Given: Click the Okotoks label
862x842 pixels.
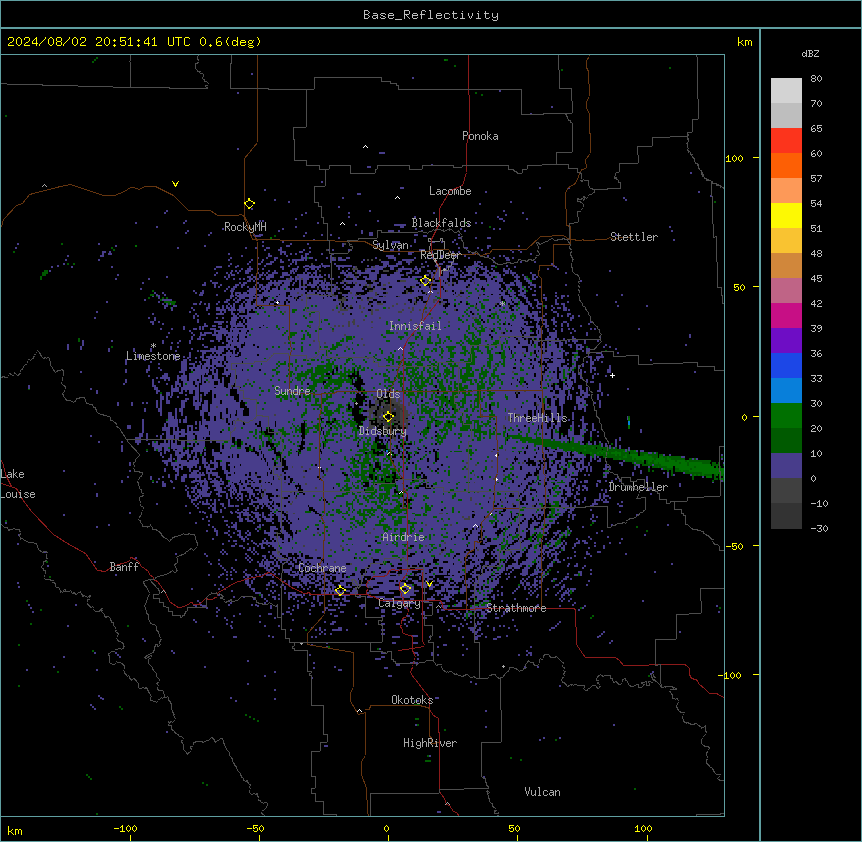Looking at the screenshot, I should tap(412, 700).
